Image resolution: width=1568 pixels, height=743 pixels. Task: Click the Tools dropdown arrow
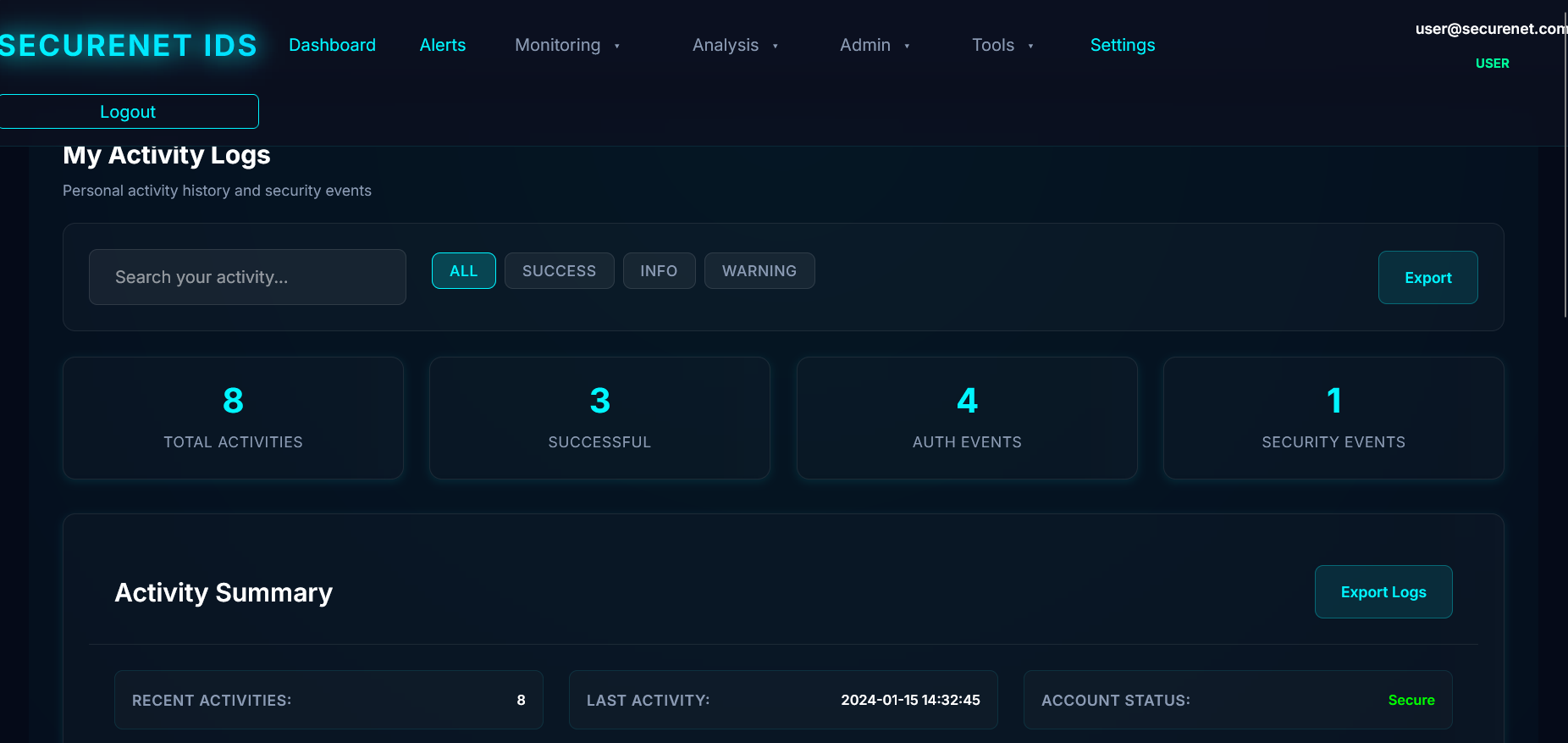1030,46
